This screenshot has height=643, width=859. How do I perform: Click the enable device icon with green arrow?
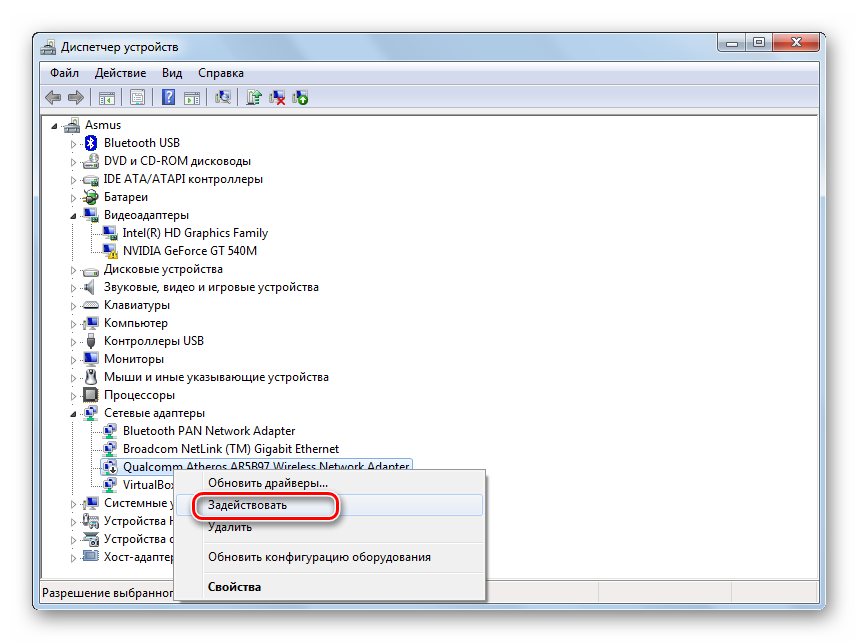click(300, 97)
